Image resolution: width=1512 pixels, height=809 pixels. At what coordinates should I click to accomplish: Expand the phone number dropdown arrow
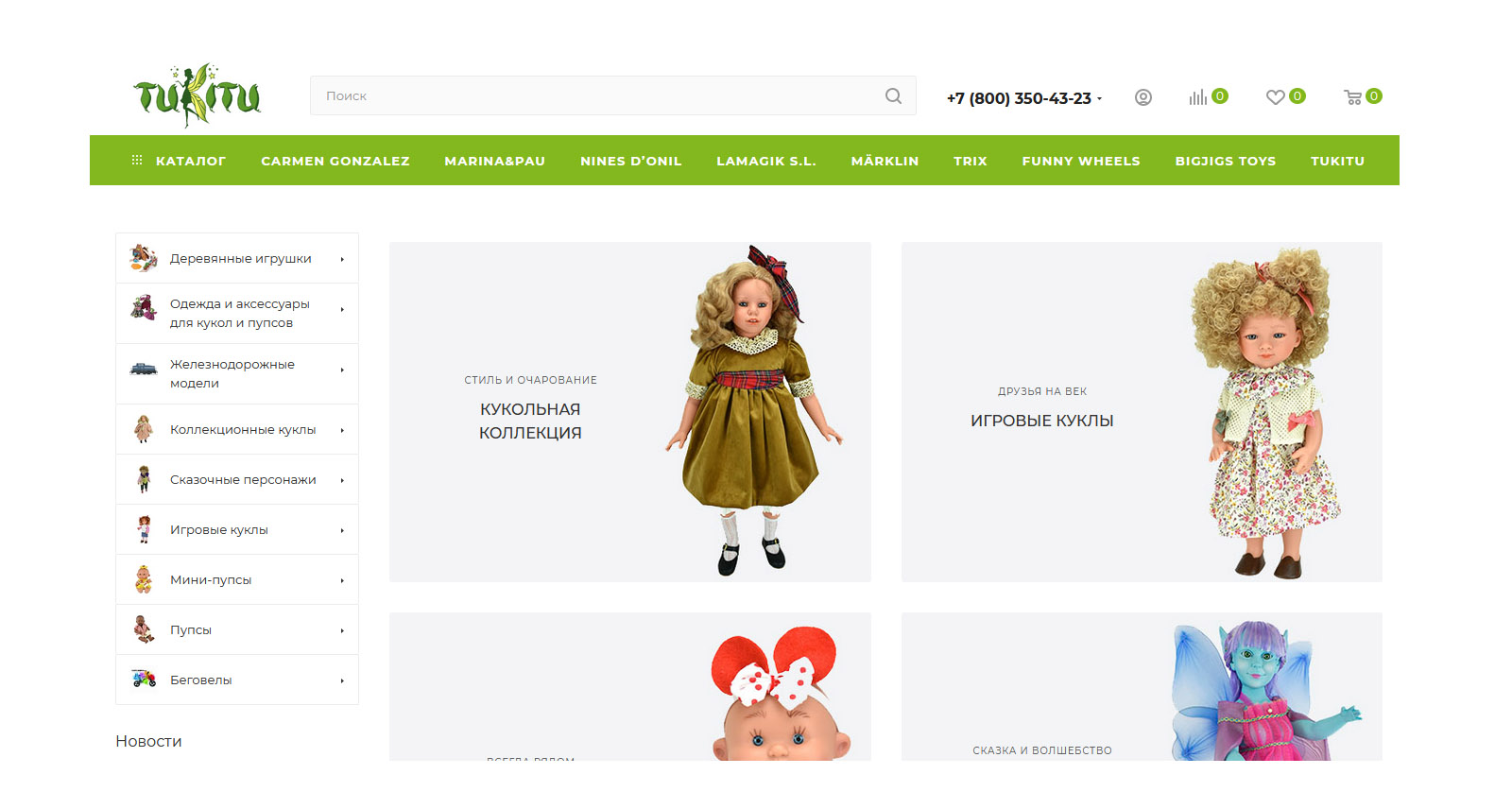[1099, 98]
